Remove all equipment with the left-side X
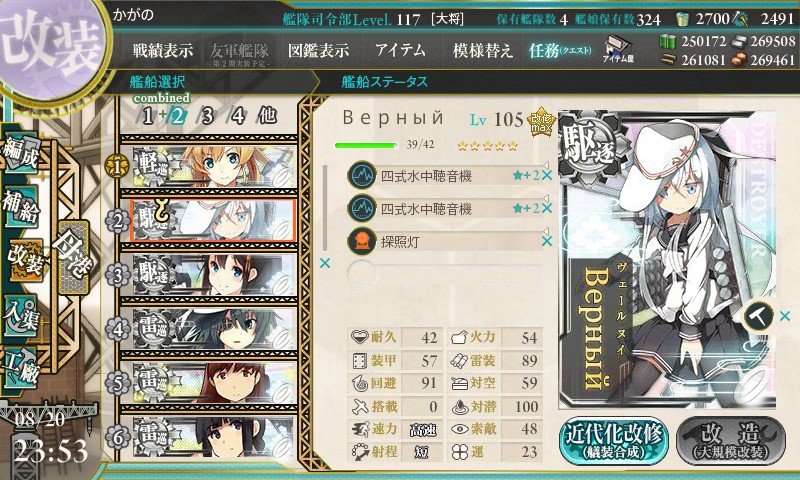This screenshot has height=480, width=800. [324, 263]
